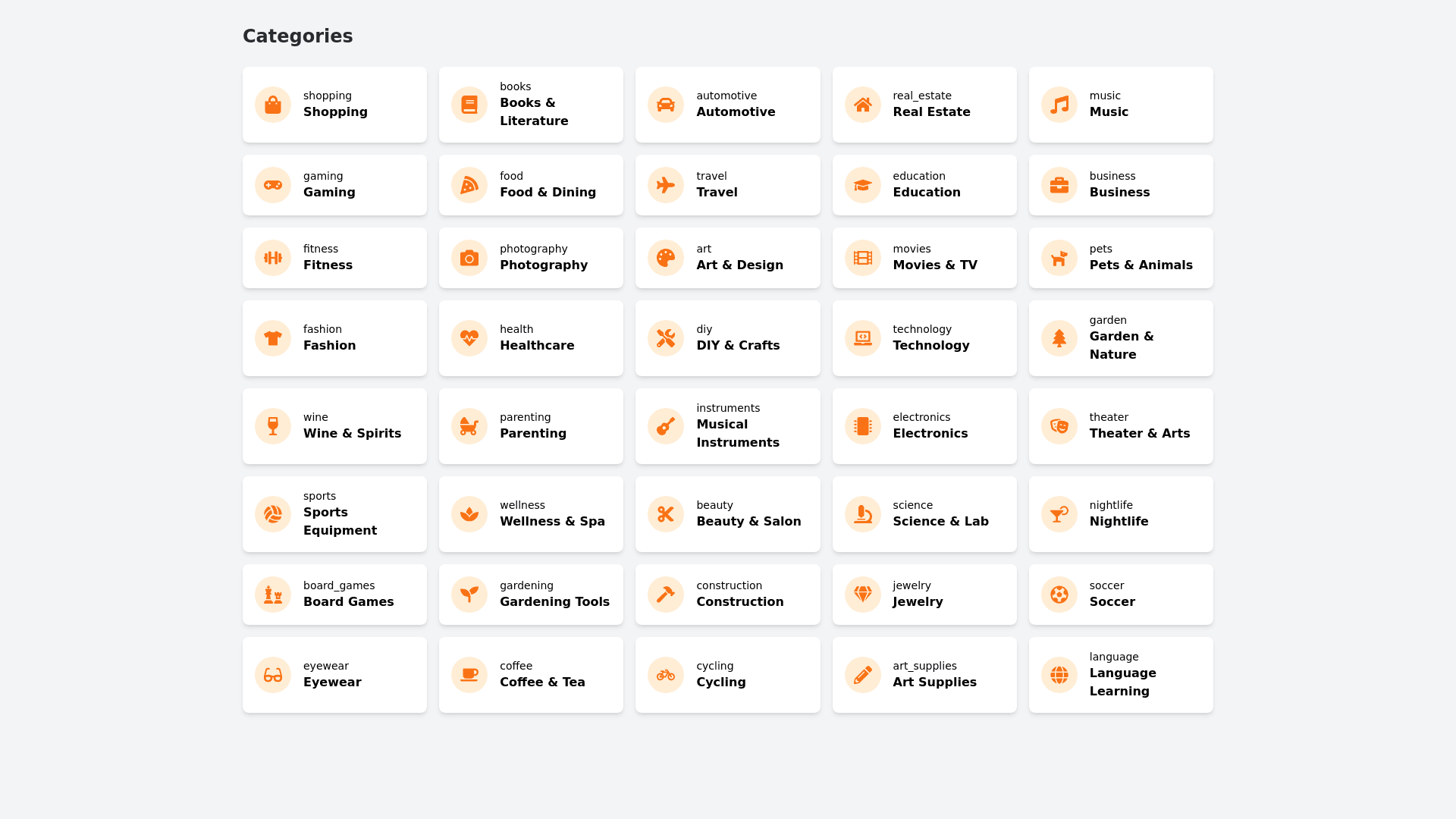Select the Theater & Arts card
The height and width of the screenshot is (819, 1456).
(1121, 426)
